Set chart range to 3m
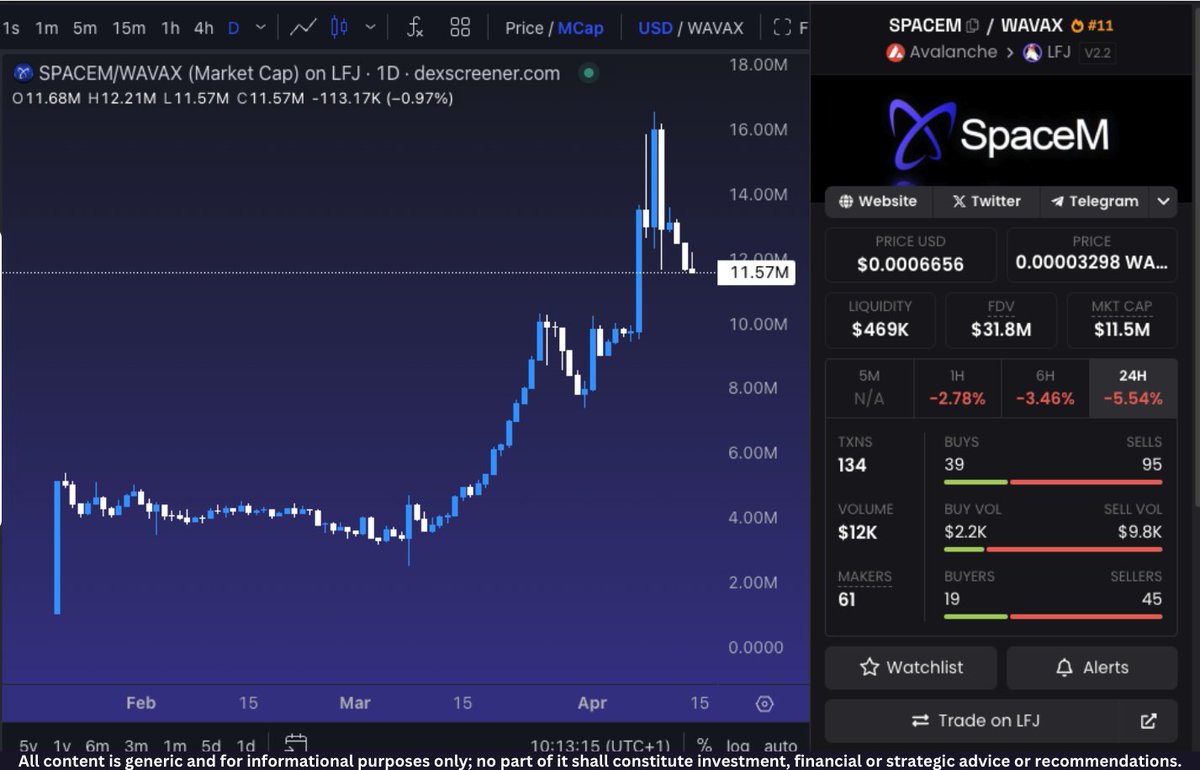This screenshot has width=1200, height=770. (136, 746)
